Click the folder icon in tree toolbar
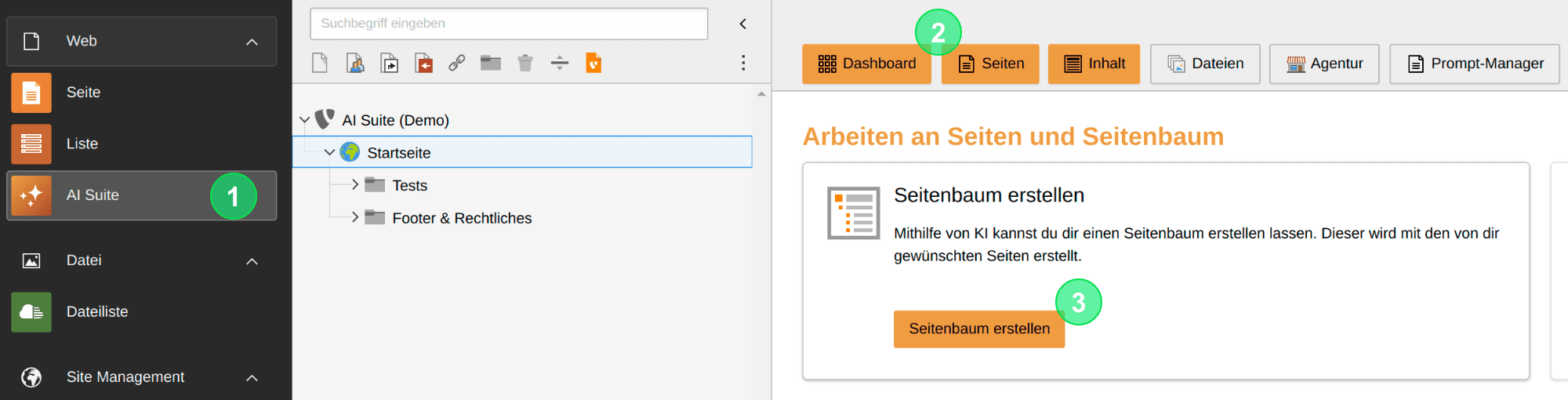1568x400 pixels. [491, 63]
